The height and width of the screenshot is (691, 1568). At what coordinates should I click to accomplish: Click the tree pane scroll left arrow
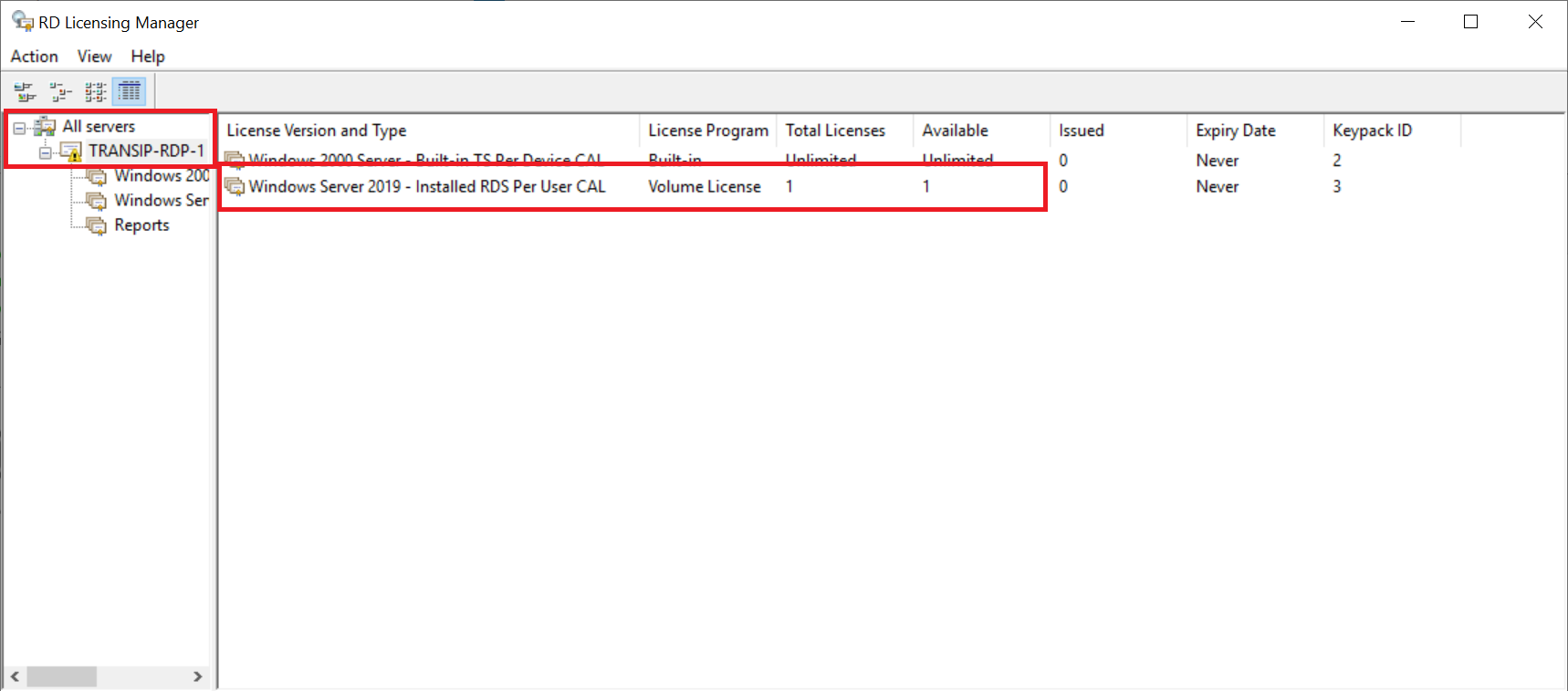pyautogui.click(x=16, y=676)
